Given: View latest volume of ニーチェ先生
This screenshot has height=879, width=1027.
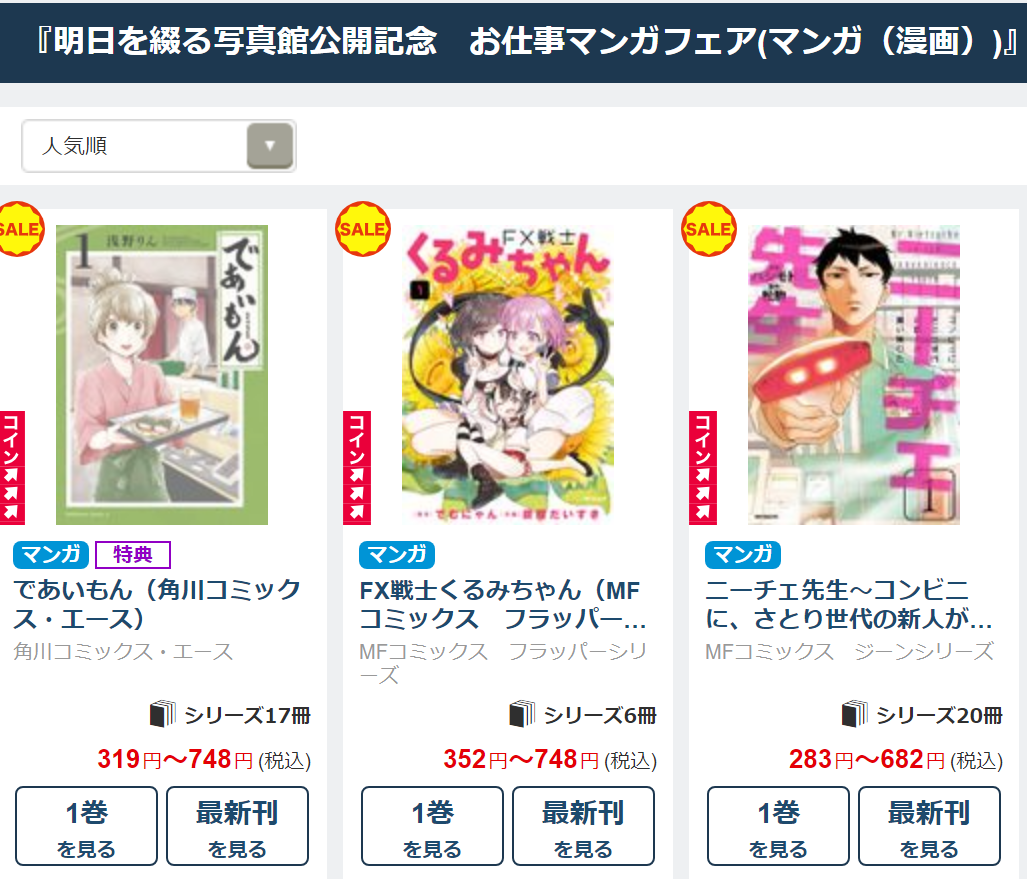Looking at the screenshot, I should pos(929,826).
